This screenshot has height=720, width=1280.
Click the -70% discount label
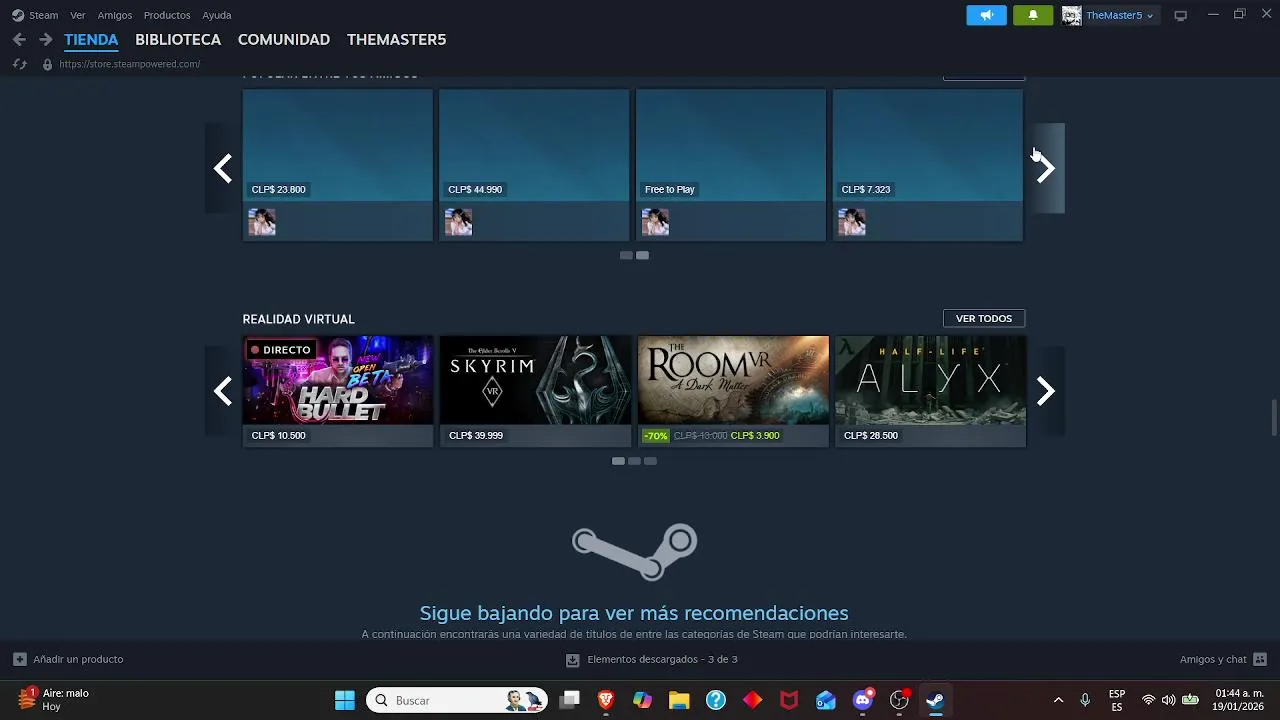(655, 436)
